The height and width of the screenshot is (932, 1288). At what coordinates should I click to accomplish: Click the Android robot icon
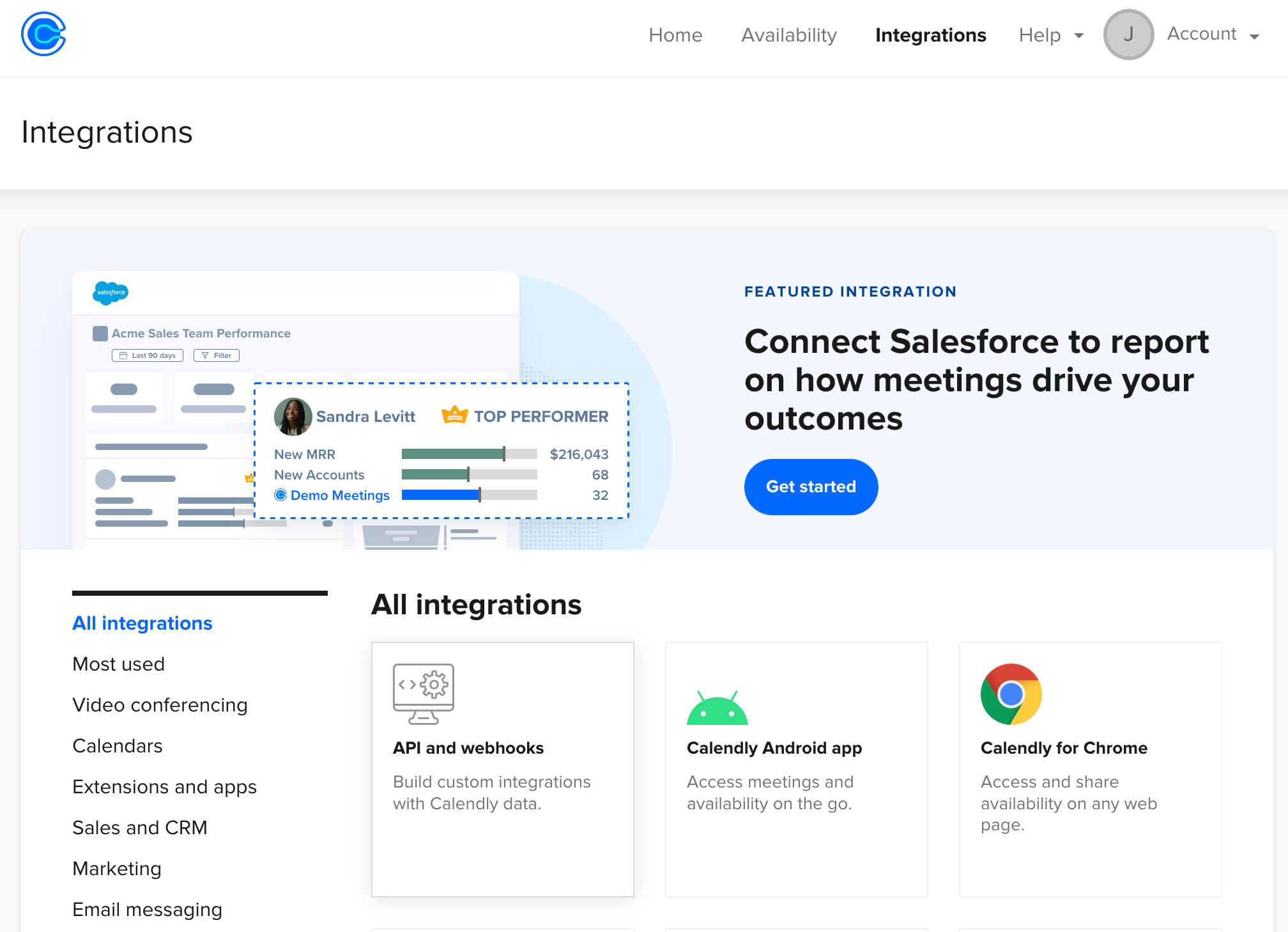click(717, 708)
